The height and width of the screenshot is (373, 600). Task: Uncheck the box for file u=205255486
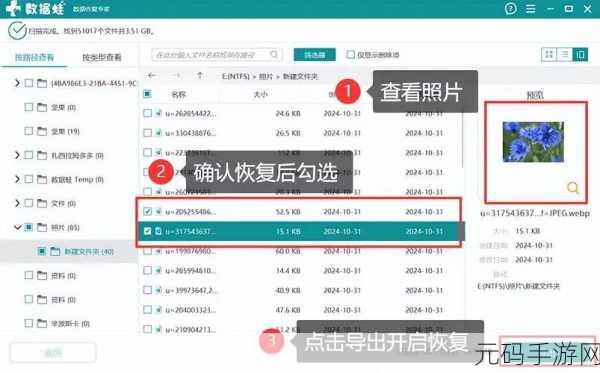(x=147, y=211)
